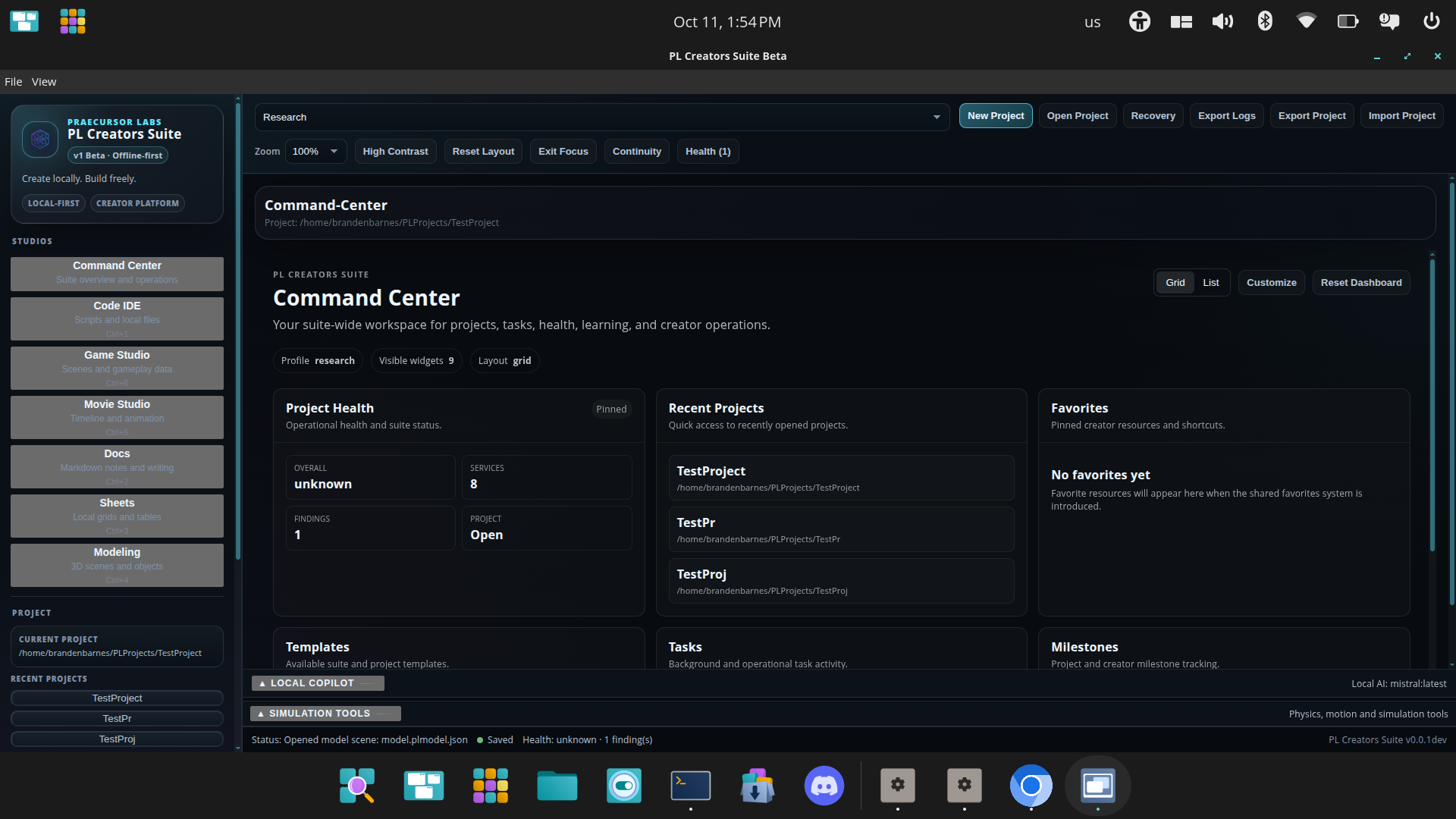1456x819 pixels.
Task: Switch the dashboard to Grid view
Action: 1175,283
